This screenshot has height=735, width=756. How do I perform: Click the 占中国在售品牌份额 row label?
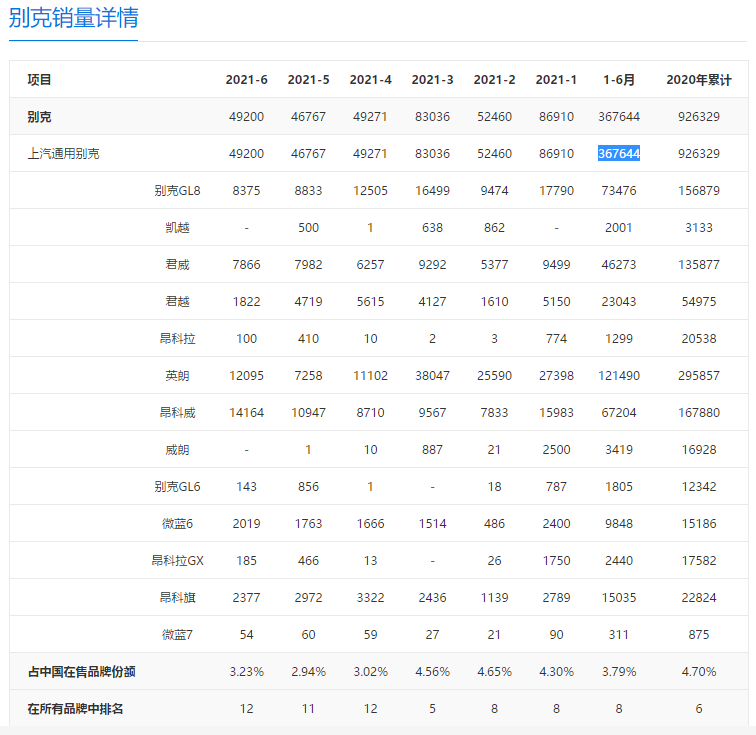(x=81, y=672)
